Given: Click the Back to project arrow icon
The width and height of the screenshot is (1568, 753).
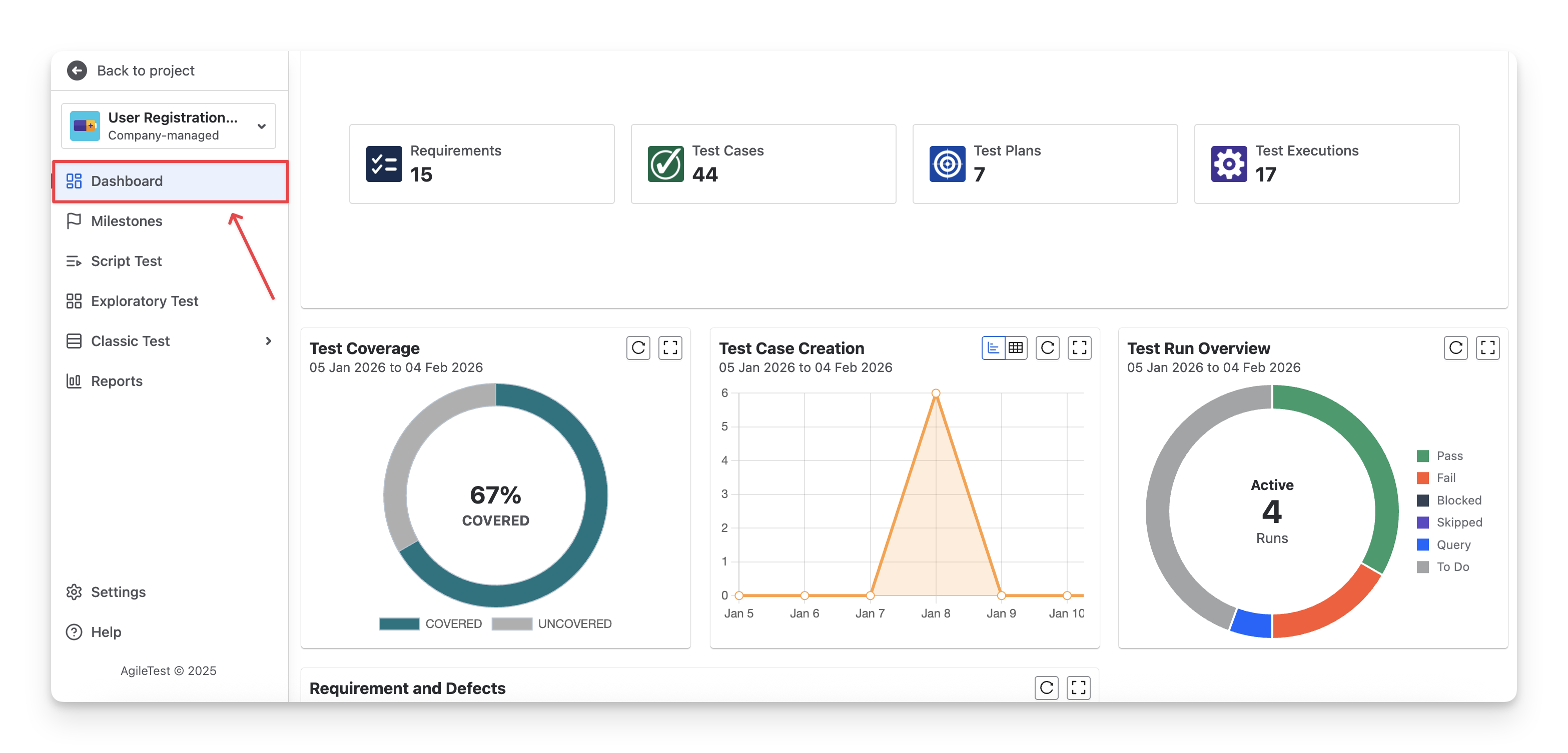Looking at the screenshot, I should 77,70.
